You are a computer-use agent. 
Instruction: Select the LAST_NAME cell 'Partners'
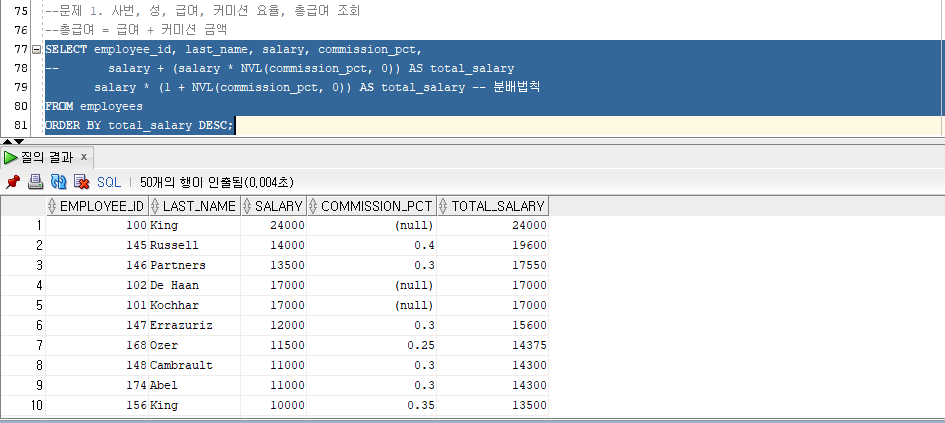194,265
